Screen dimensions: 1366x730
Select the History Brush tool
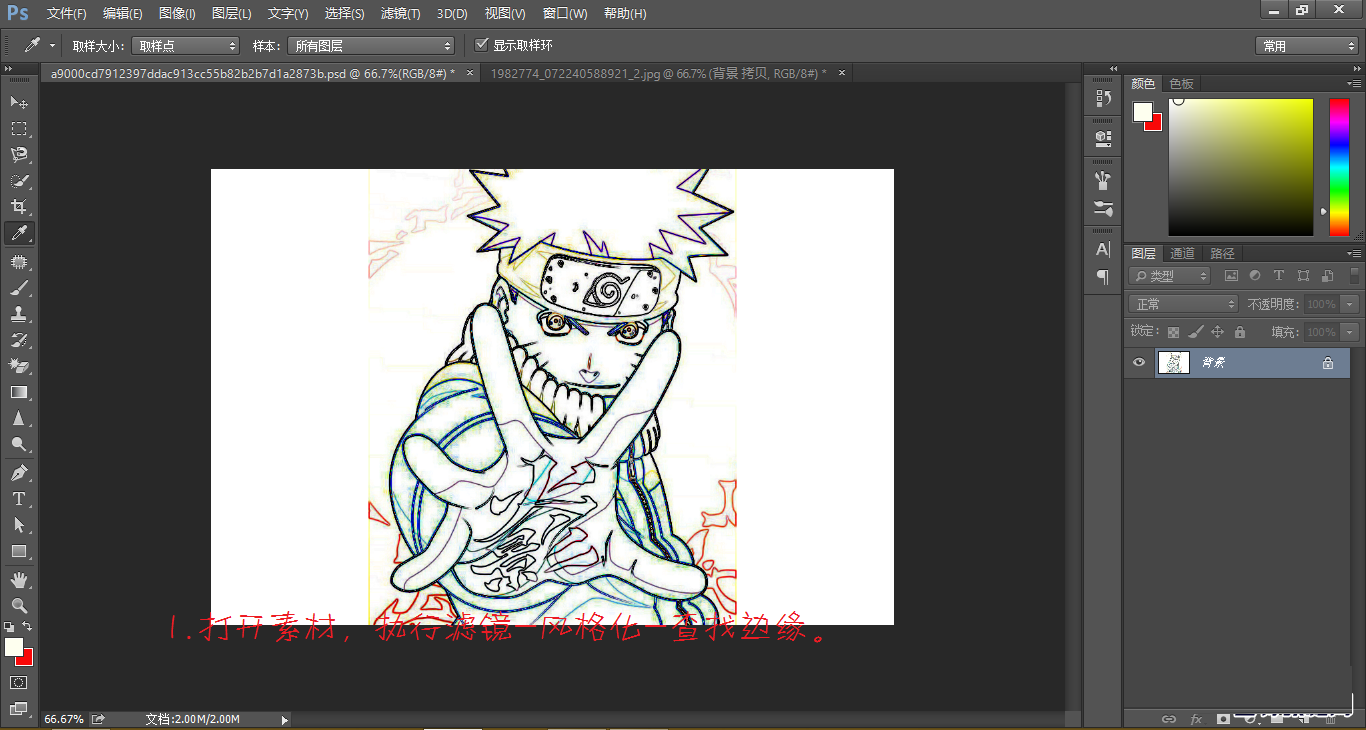19,340
